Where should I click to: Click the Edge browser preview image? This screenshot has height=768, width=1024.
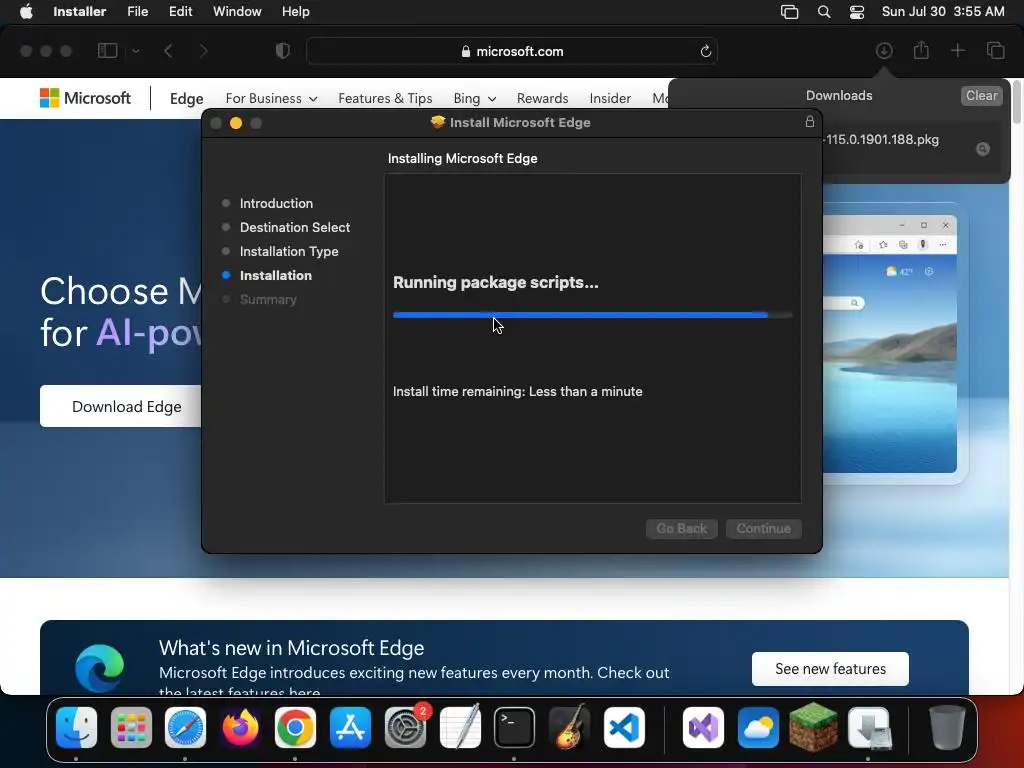point(889,344)
